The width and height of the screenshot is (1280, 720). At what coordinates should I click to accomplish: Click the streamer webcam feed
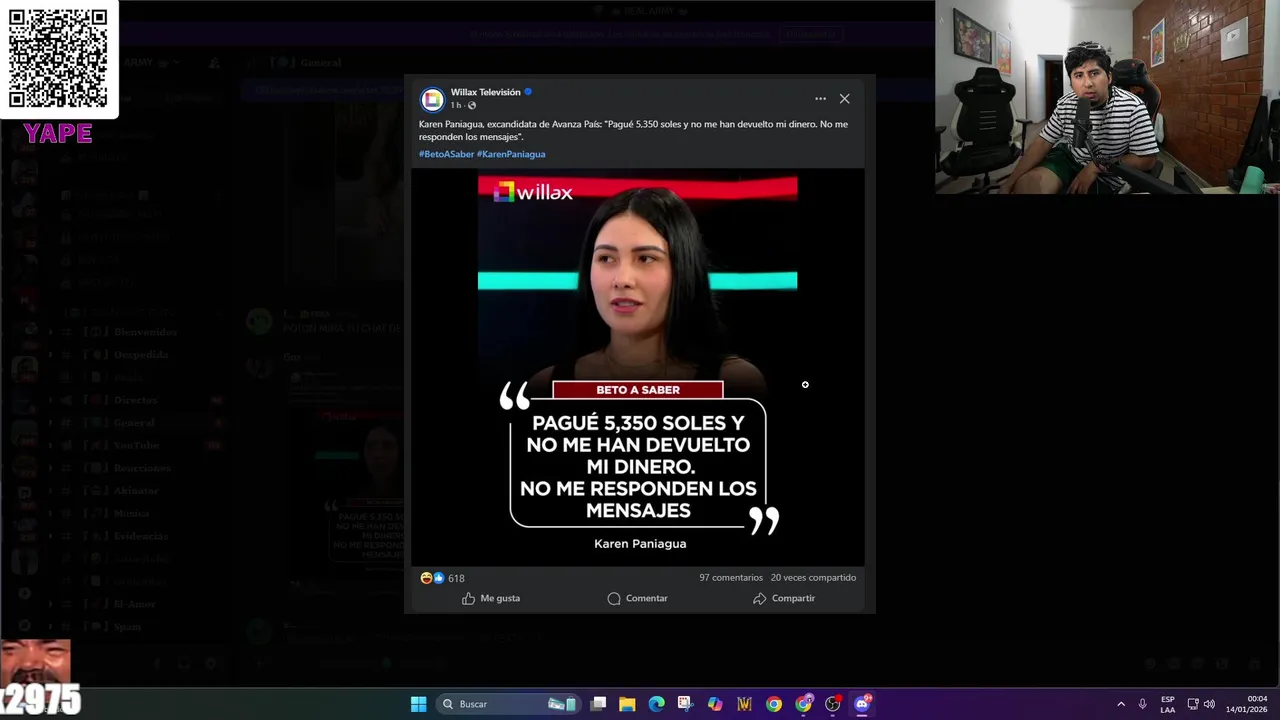click(x=1107, y=97)
